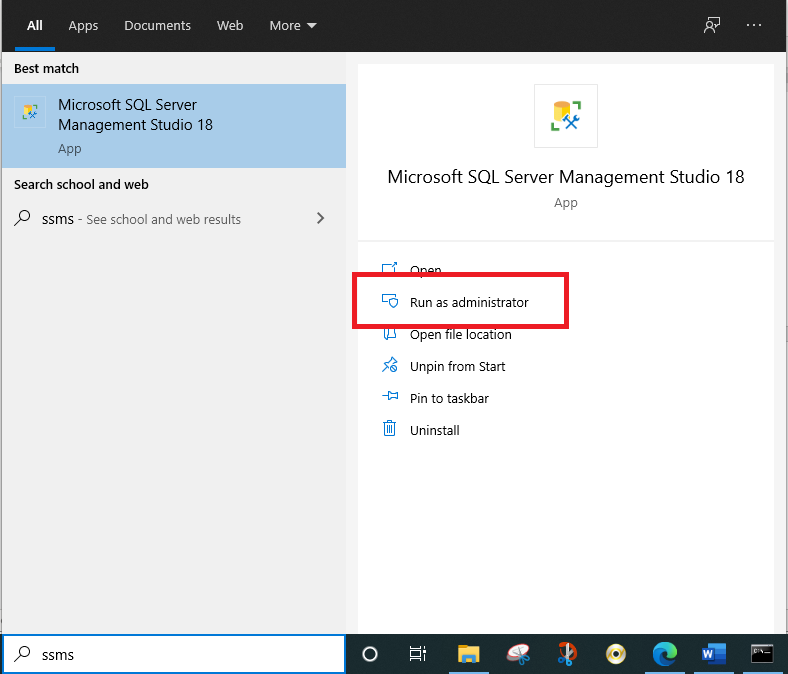Expand the ssms web results chevron
788x674 pixels.
pyautogui.click(x=320, y=218)
